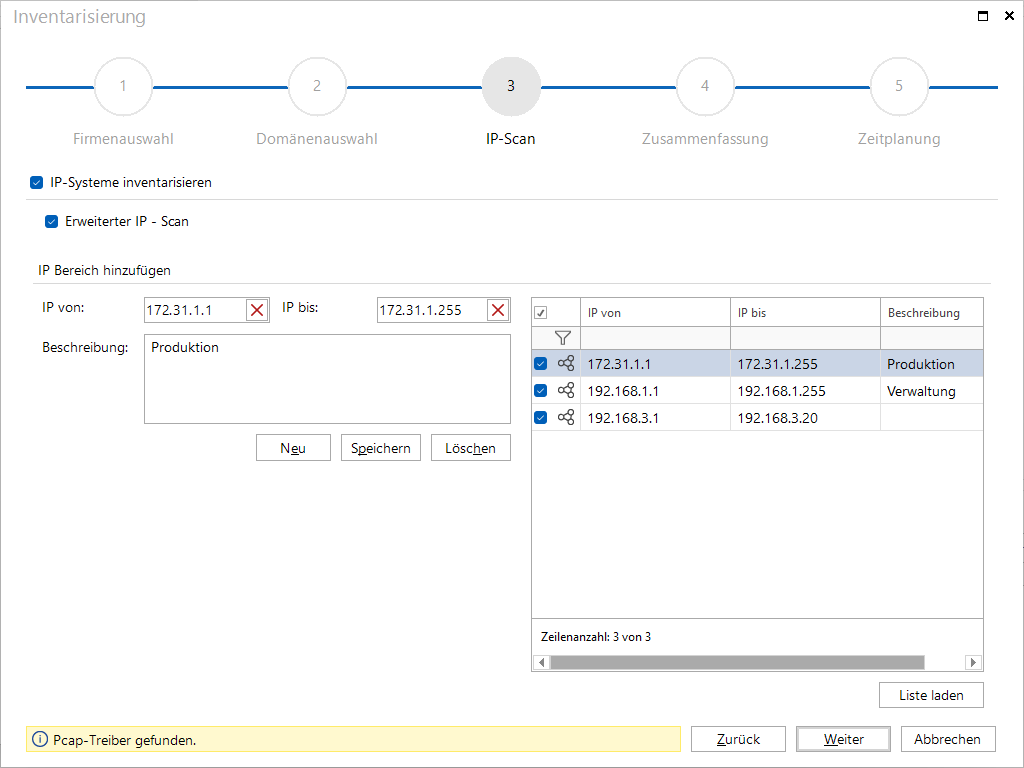Go back with Zurück

pyautogui.click(x=738, y=739)
